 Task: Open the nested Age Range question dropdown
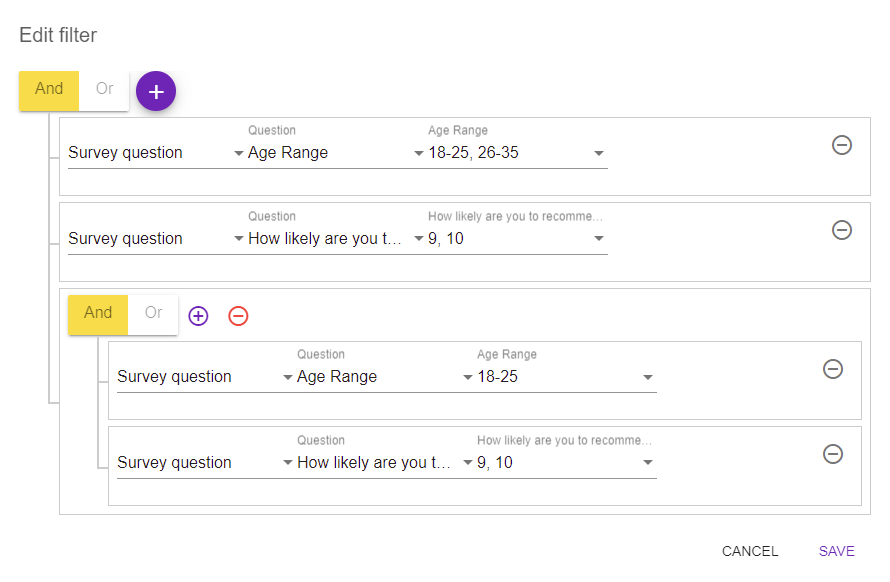385,377
